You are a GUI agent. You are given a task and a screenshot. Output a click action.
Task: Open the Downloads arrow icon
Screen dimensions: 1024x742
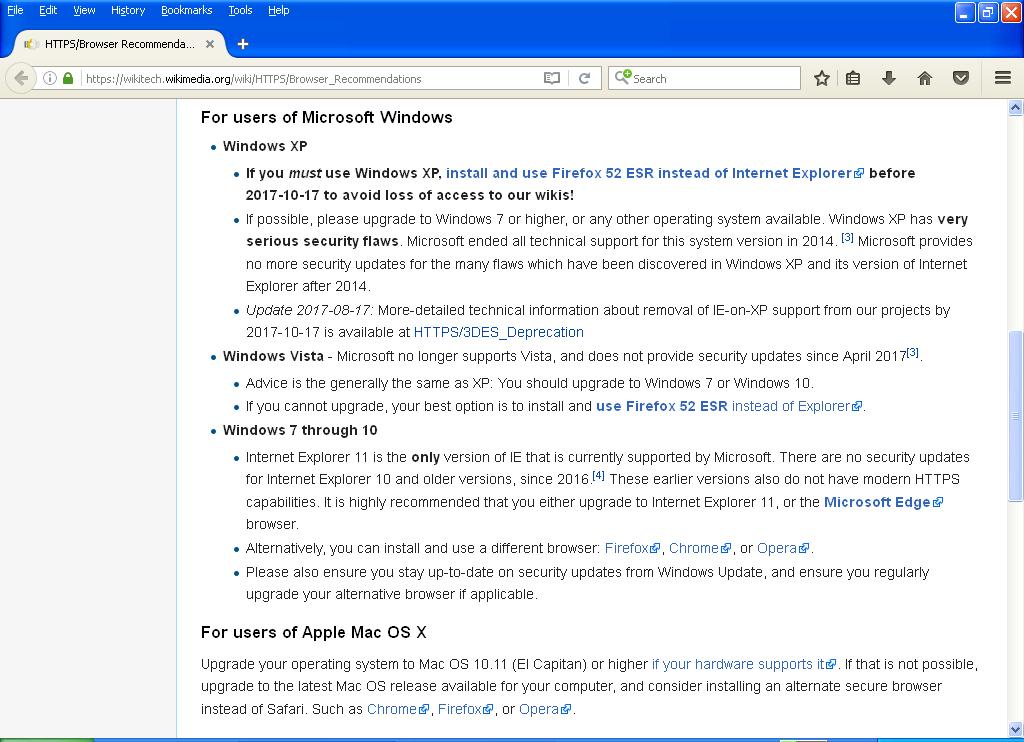click(889, 78)
